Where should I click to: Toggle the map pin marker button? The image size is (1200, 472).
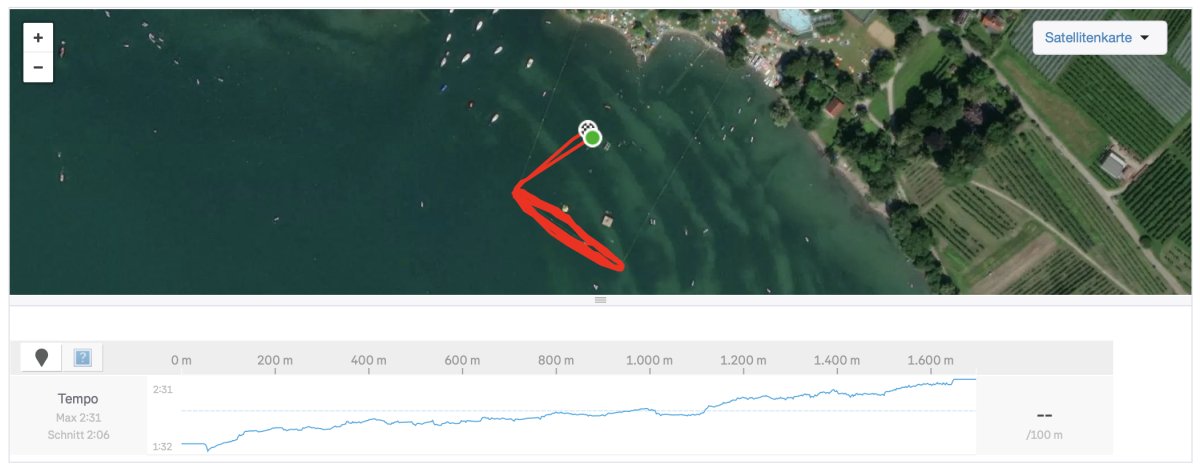pyautogui.click(x=41, y=357)
